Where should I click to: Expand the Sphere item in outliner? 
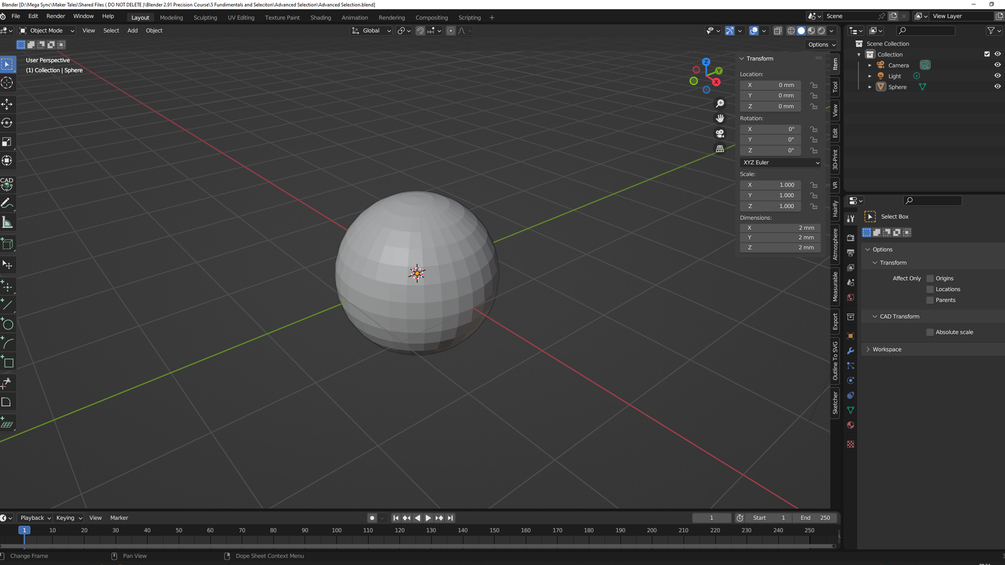pos(870,86)
